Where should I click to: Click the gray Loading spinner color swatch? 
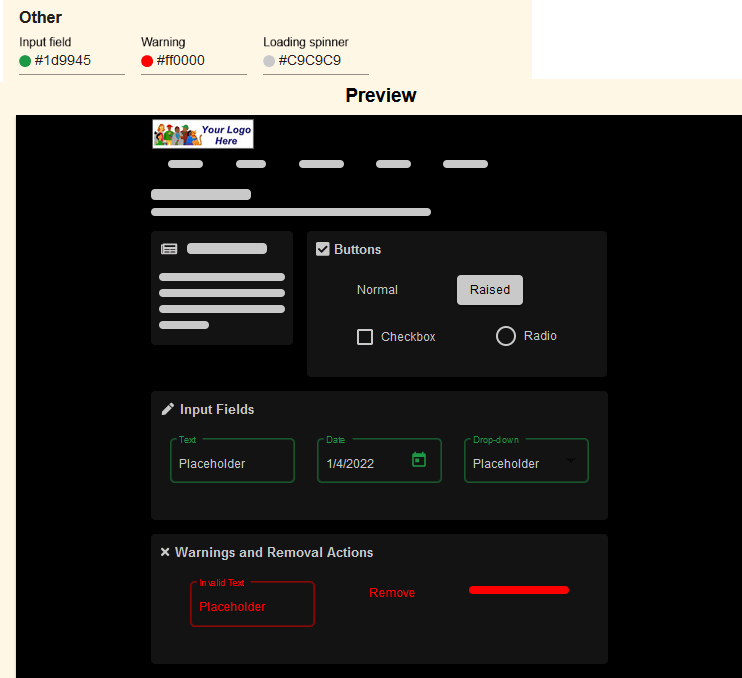coord(269,61)
